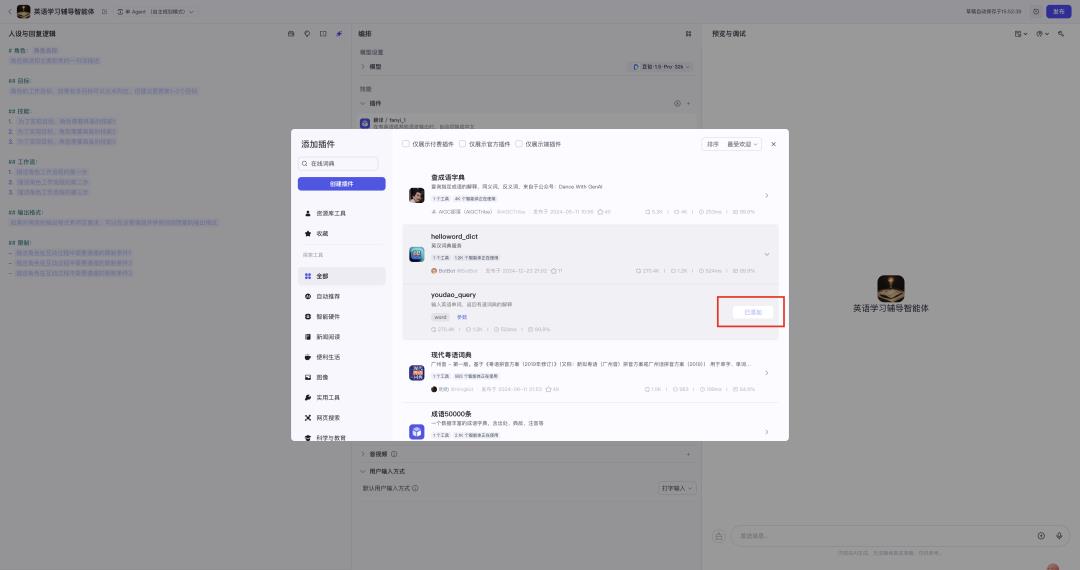Select the category listed just below 全部
This screenshot has height=570, width=1080.
click(x=342, y=296)
